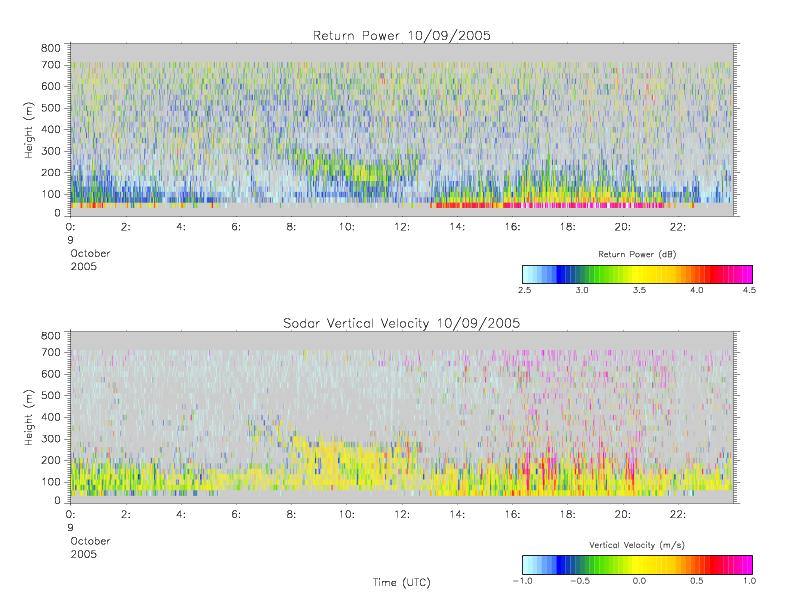This screenshot has height=611, width=791.
Task: Select the "Vertical Velocity (m/s)" colorbar label
Action: tap(637, 545)
